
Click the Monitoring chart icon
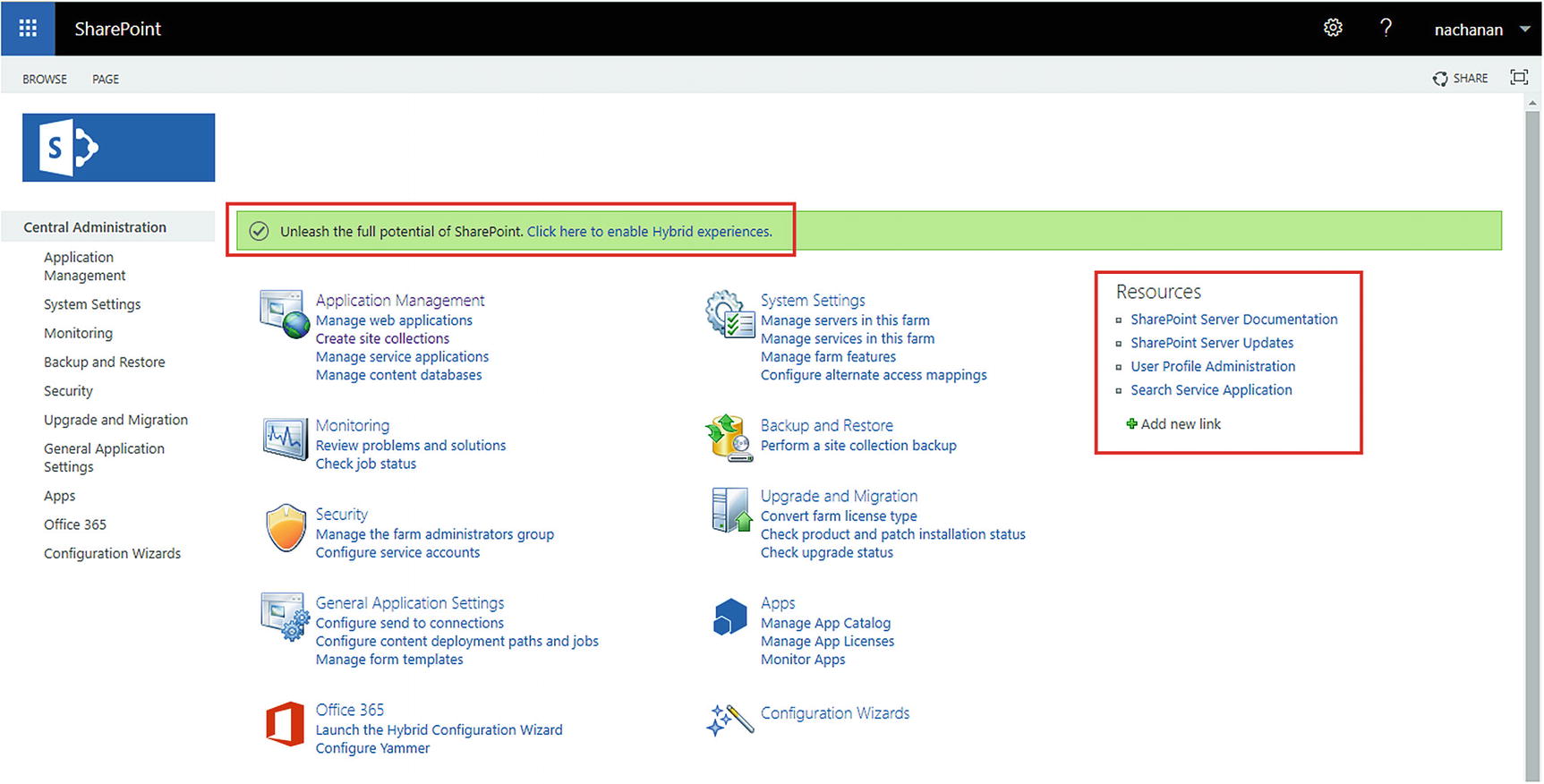285,439
